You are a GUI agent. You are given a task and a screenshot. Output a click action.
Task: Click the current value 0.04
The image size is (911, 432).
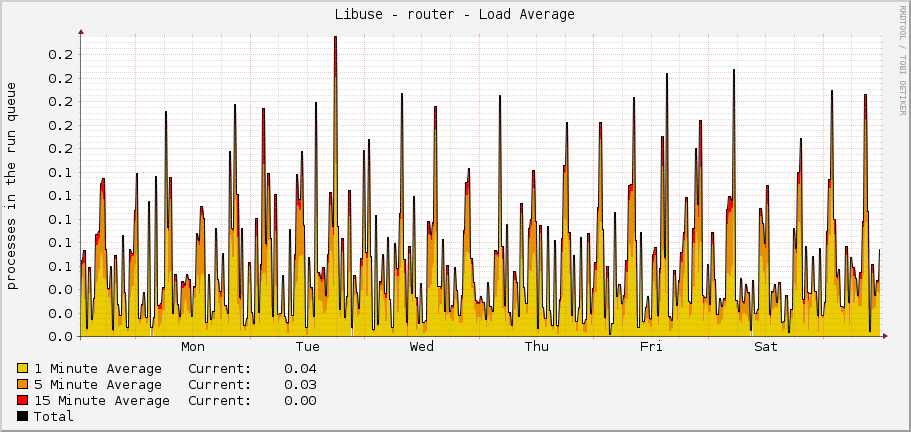(x=300, y=369)
